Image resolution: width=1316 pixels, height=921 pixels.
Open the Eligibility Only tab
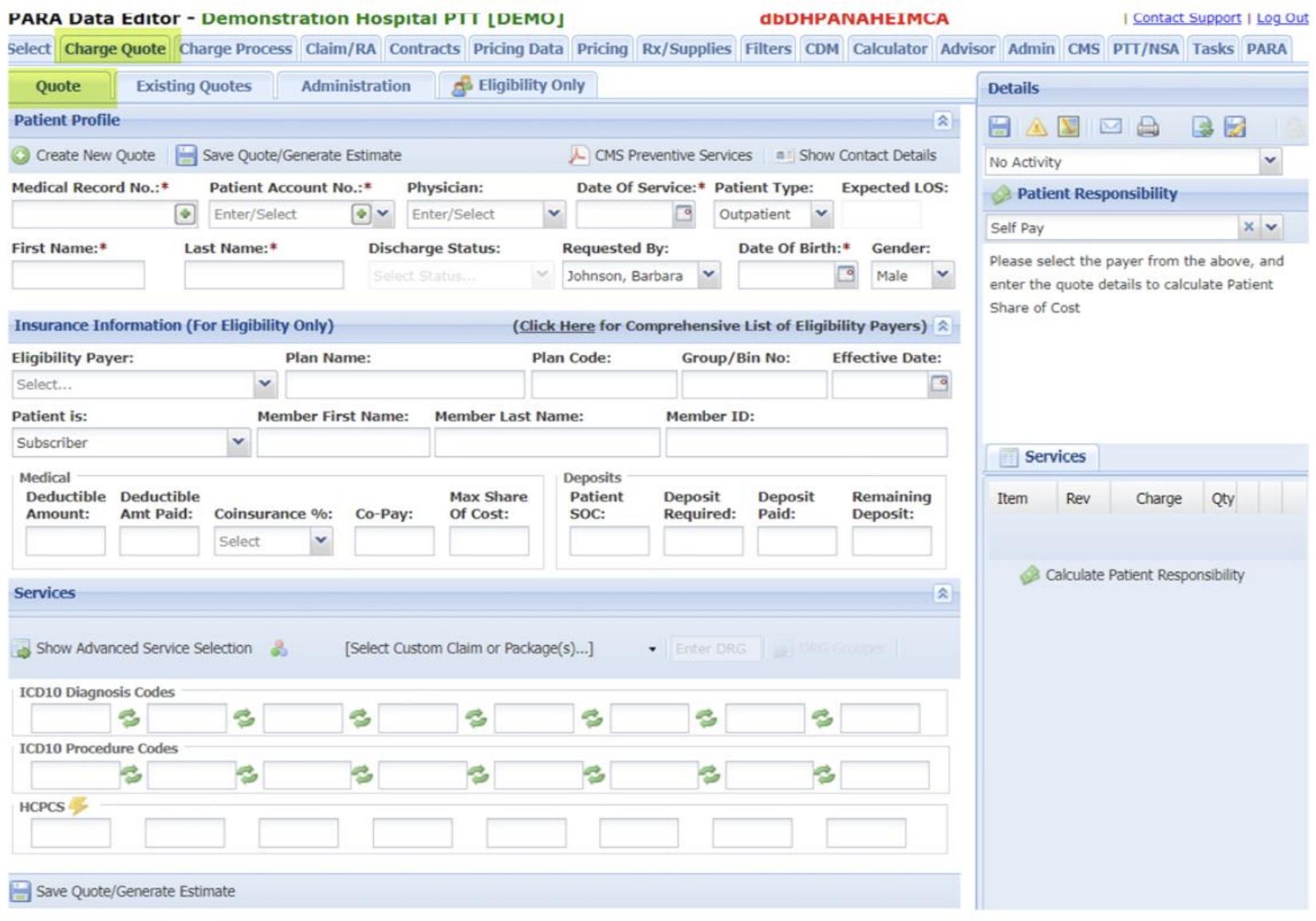coord(518,85)
